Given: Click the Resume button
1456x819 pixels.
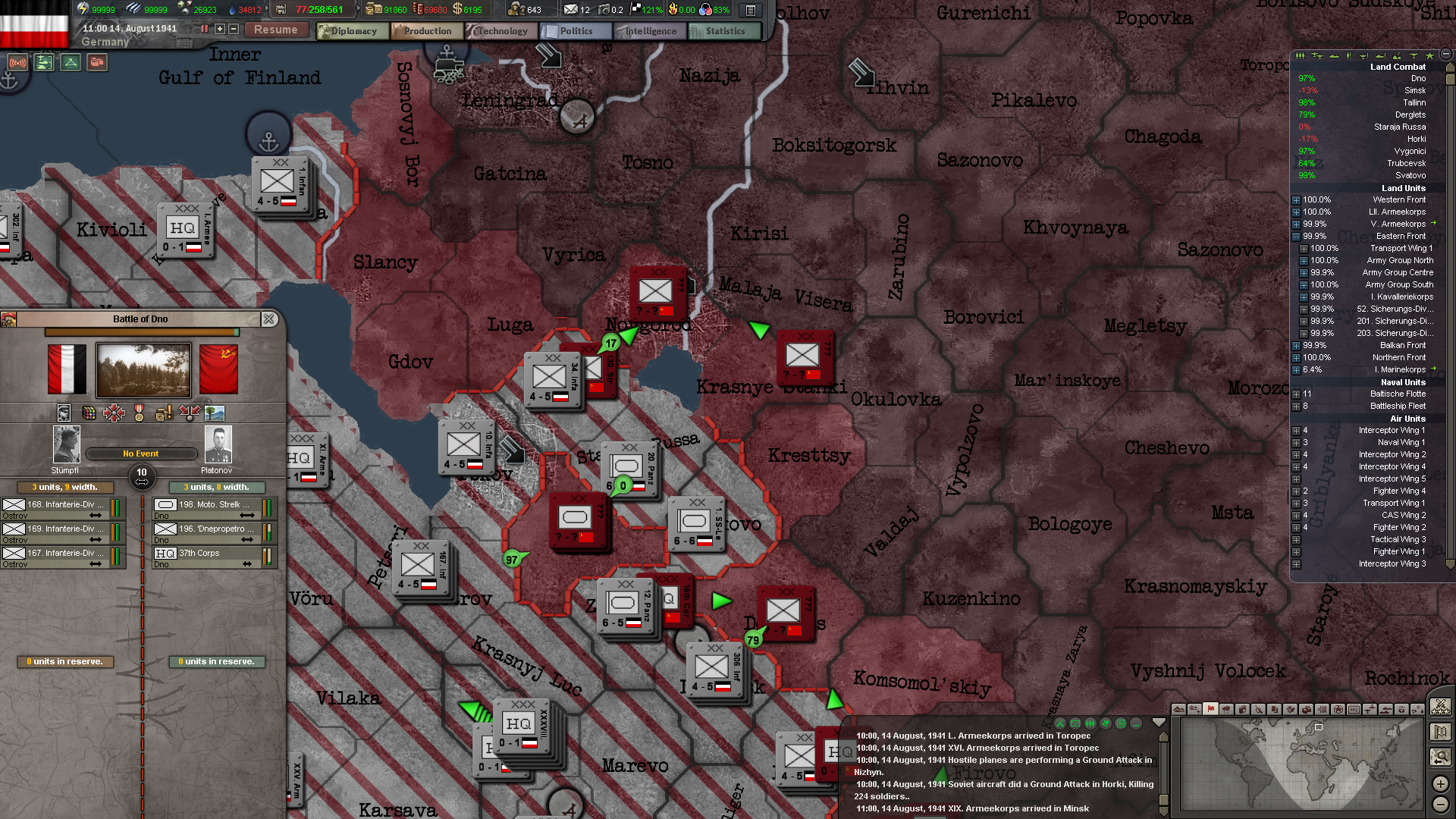Looking at the screenshot, I should click(x=276, y=30).
